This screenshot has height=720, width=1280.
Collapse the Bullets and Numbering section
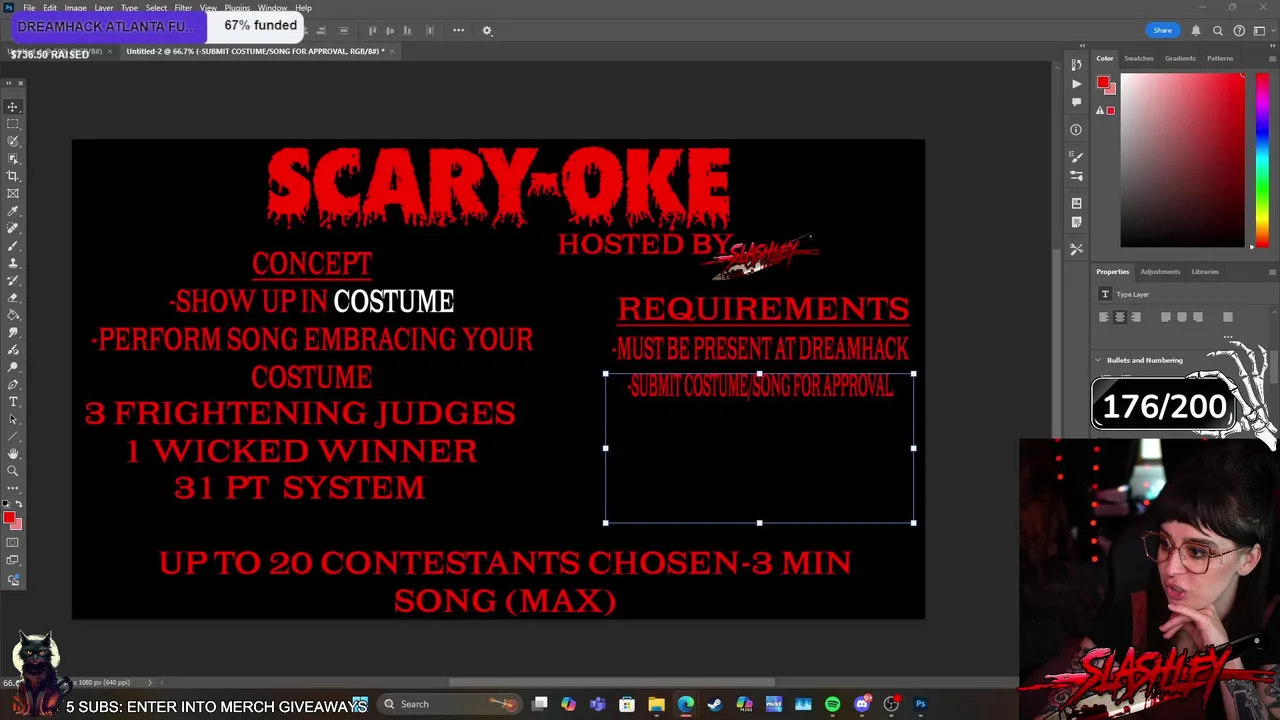[1098, 360]
